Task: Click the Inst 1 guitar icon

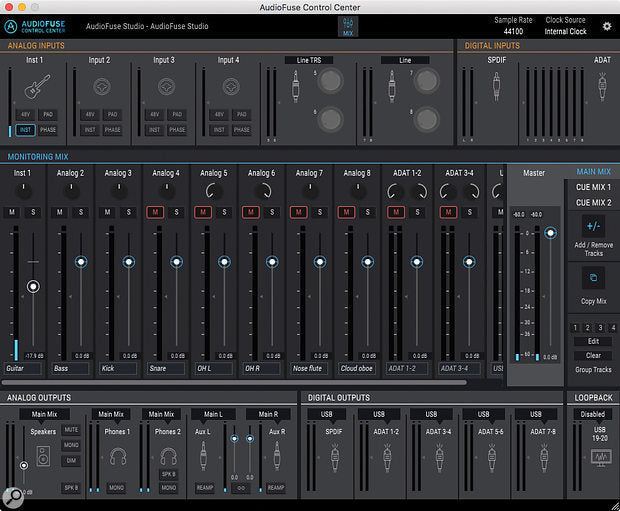Action: (x=37, y=86)
